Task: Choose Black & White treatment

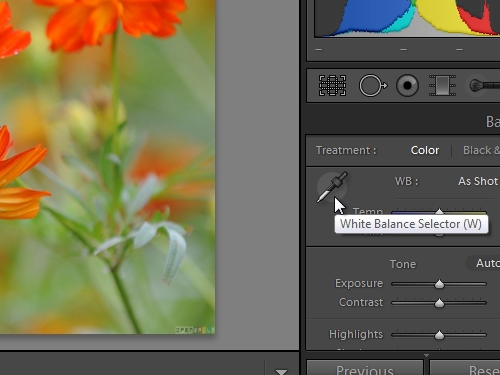Action: click(x=481, y=150)
